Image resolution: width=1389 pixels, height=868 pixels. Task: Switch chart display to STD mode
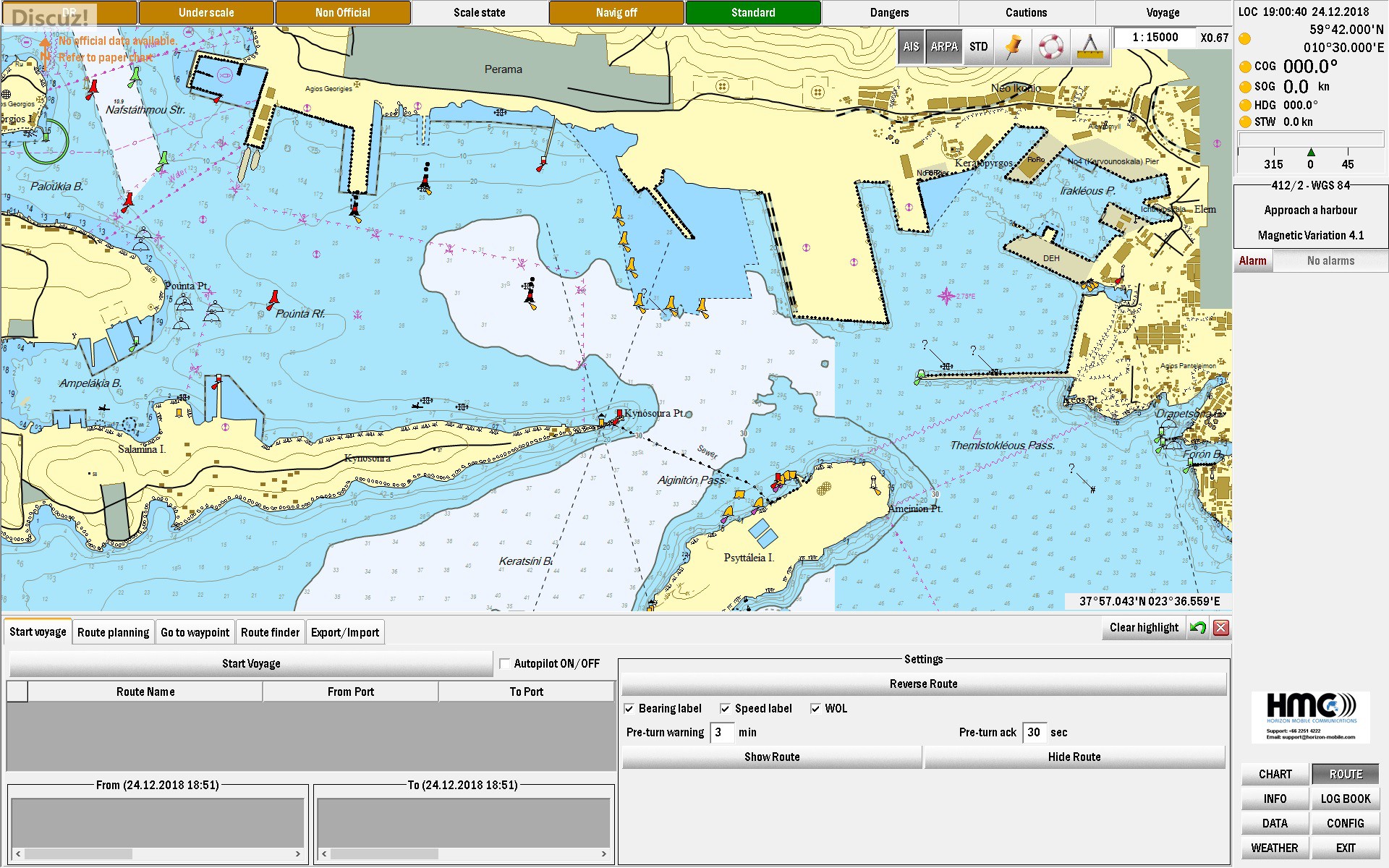coord(979,46)
